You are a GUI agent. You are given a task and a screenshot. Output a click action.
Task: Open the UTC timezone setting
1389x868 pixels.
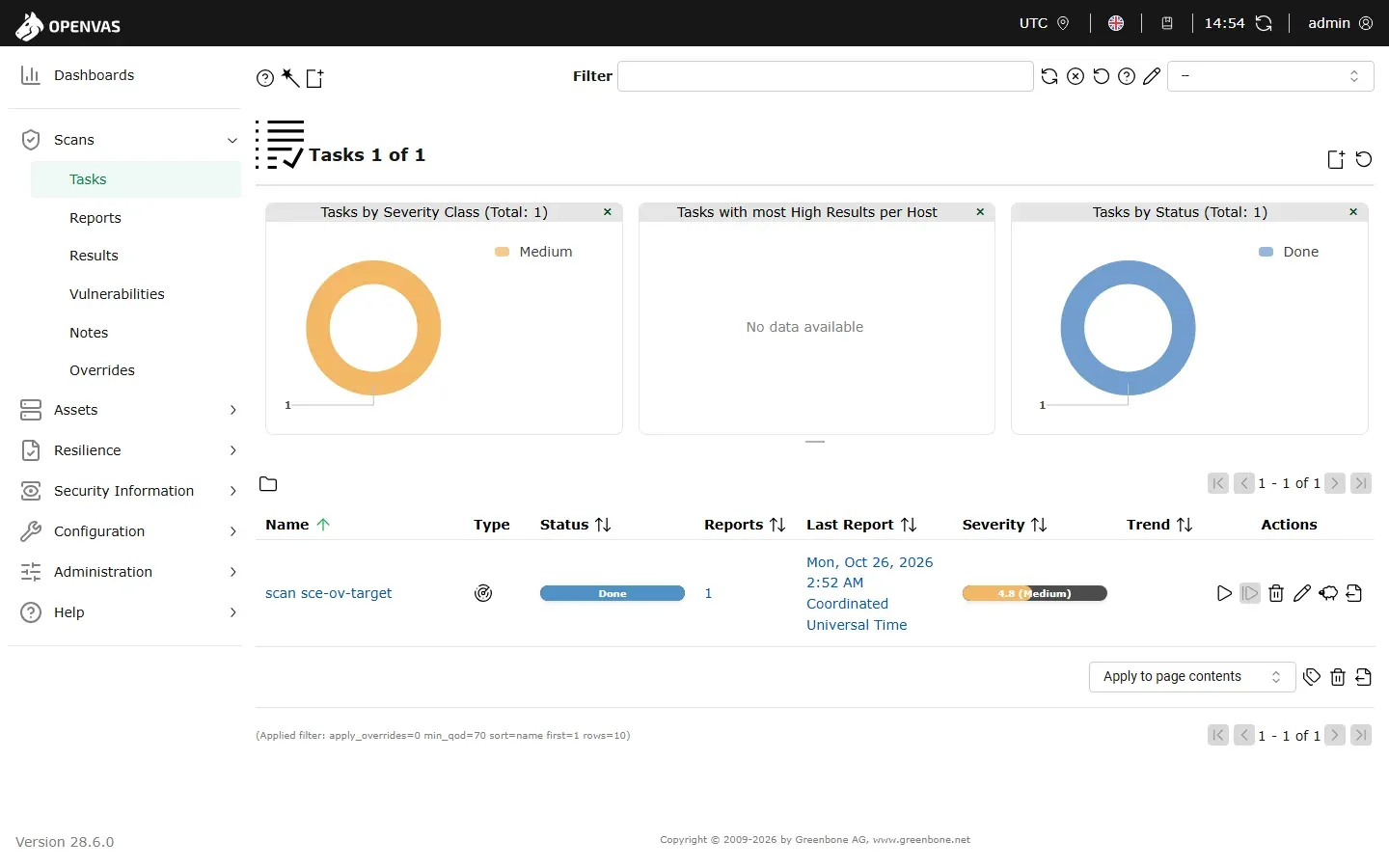point(1045,23)
